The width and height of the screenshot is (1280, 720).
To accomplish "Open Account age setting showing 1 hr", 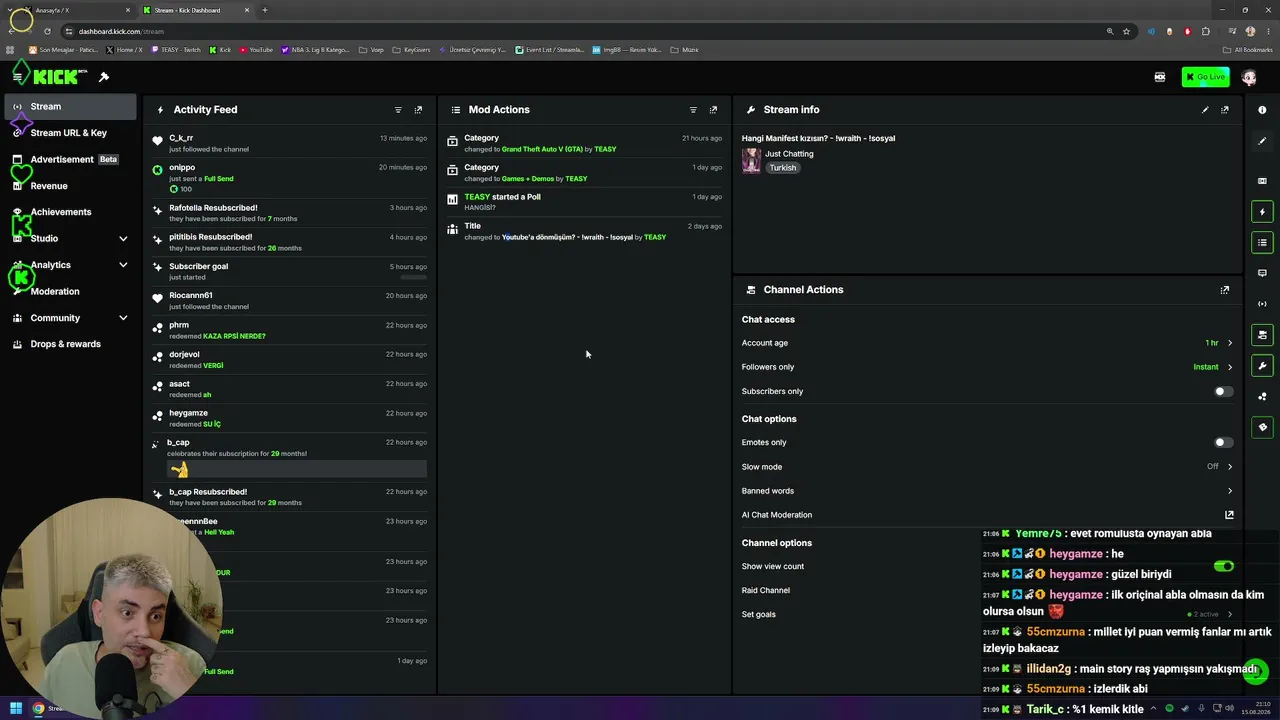I will 987,343.
